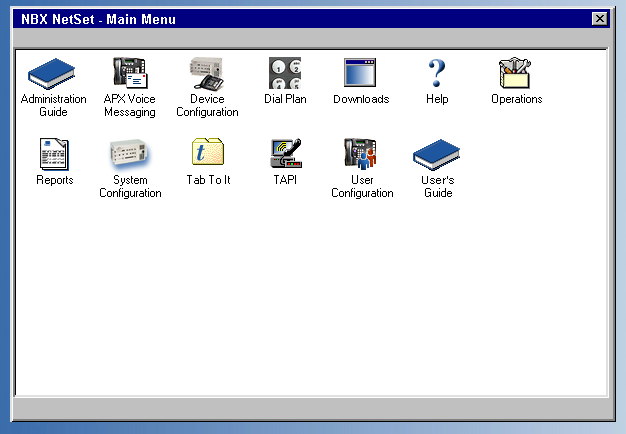Screen dimensions: 626x434
Task: Open the Reports document icon
Action: click(54, 154)
